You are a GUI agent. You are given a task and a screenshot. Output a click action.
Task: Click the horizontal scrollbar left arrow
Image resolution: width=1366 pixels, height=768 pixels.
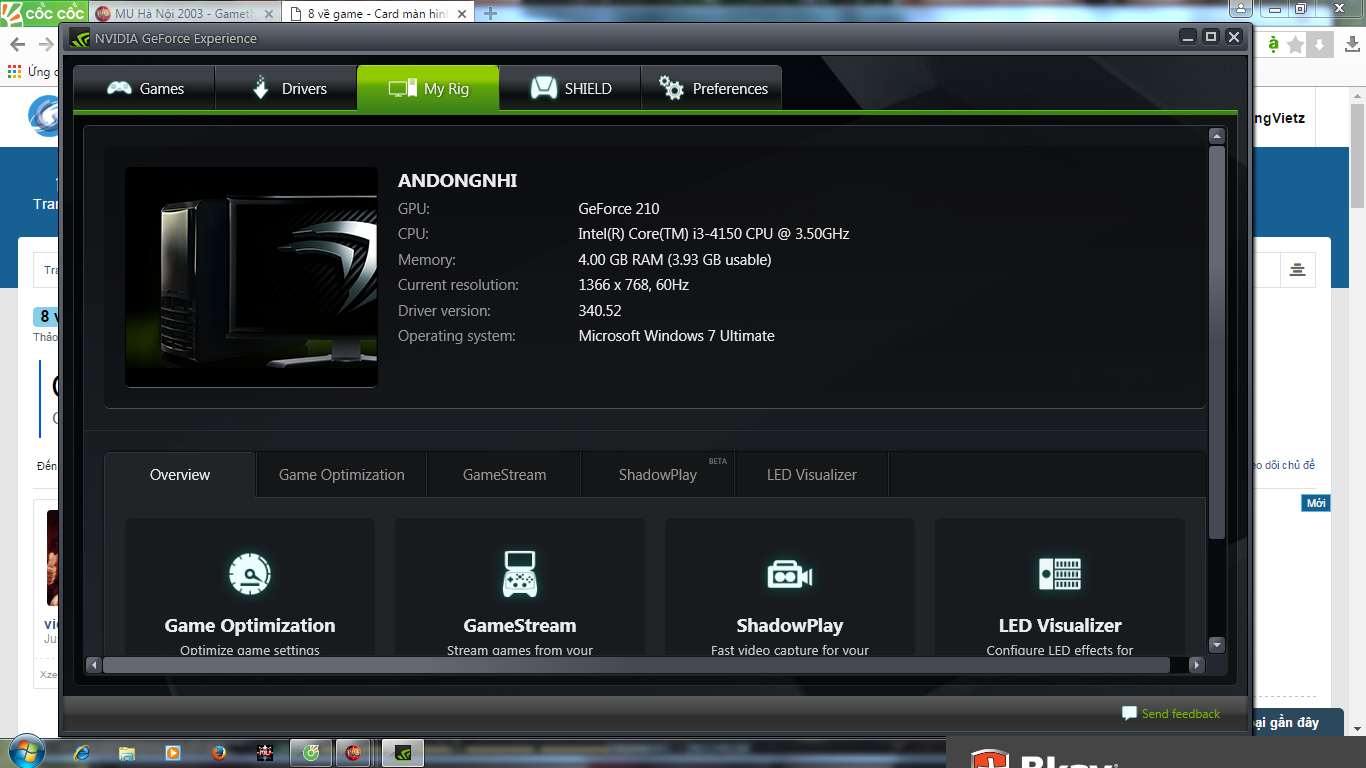(x=94, y=665)
